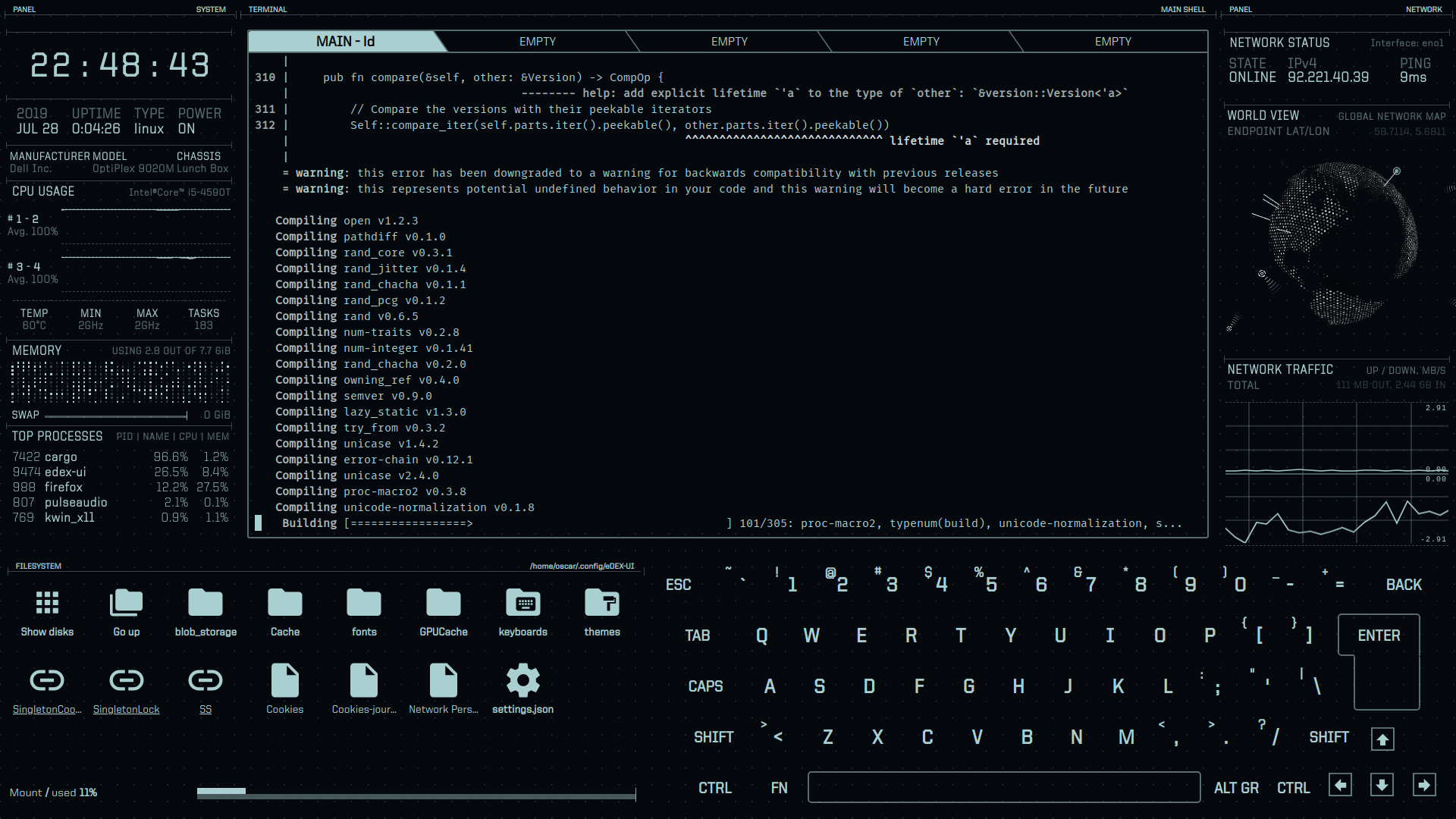Open the settings.json gear icon

click(x=522, y=681)
